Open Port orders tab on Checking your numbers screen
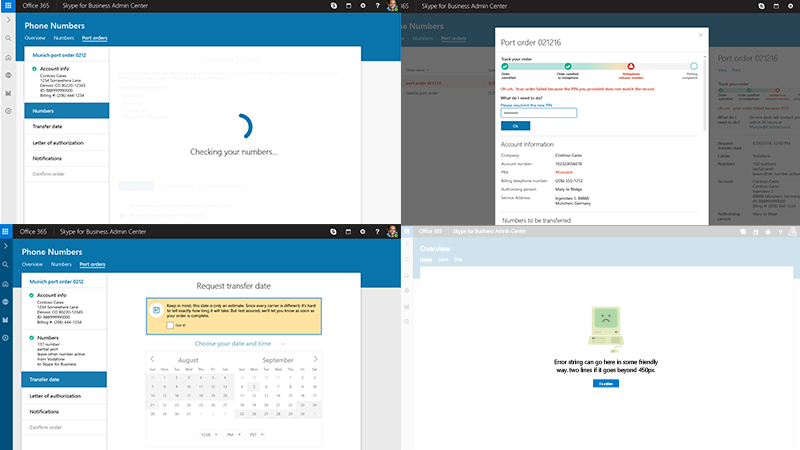Image resolution: width=800 pixels, height=450 pixels. pos(94,38)
